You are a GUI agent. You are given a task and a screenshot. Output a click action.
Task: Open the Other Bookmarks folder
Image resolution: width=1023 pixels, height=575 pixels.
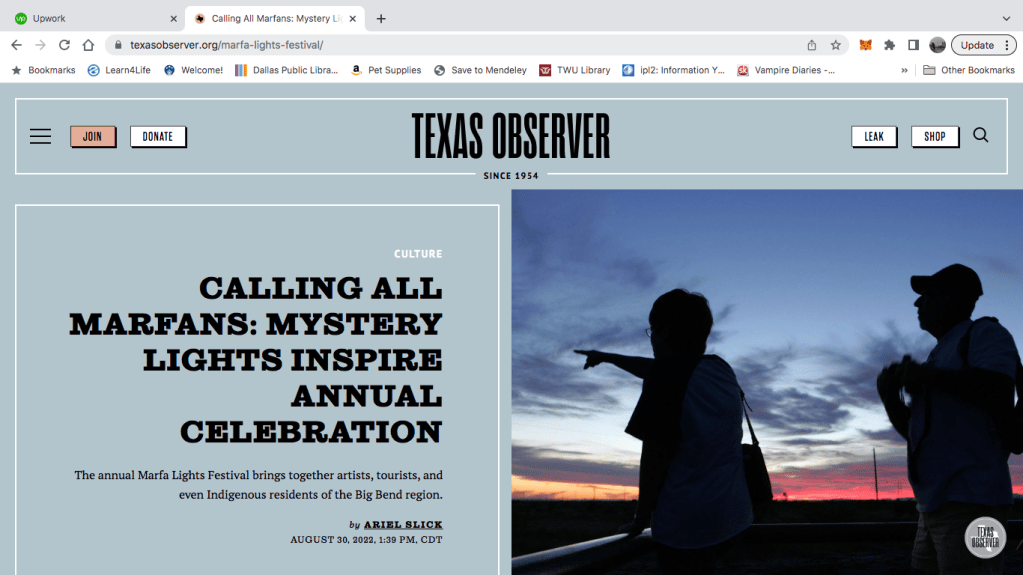coord(968,71)
